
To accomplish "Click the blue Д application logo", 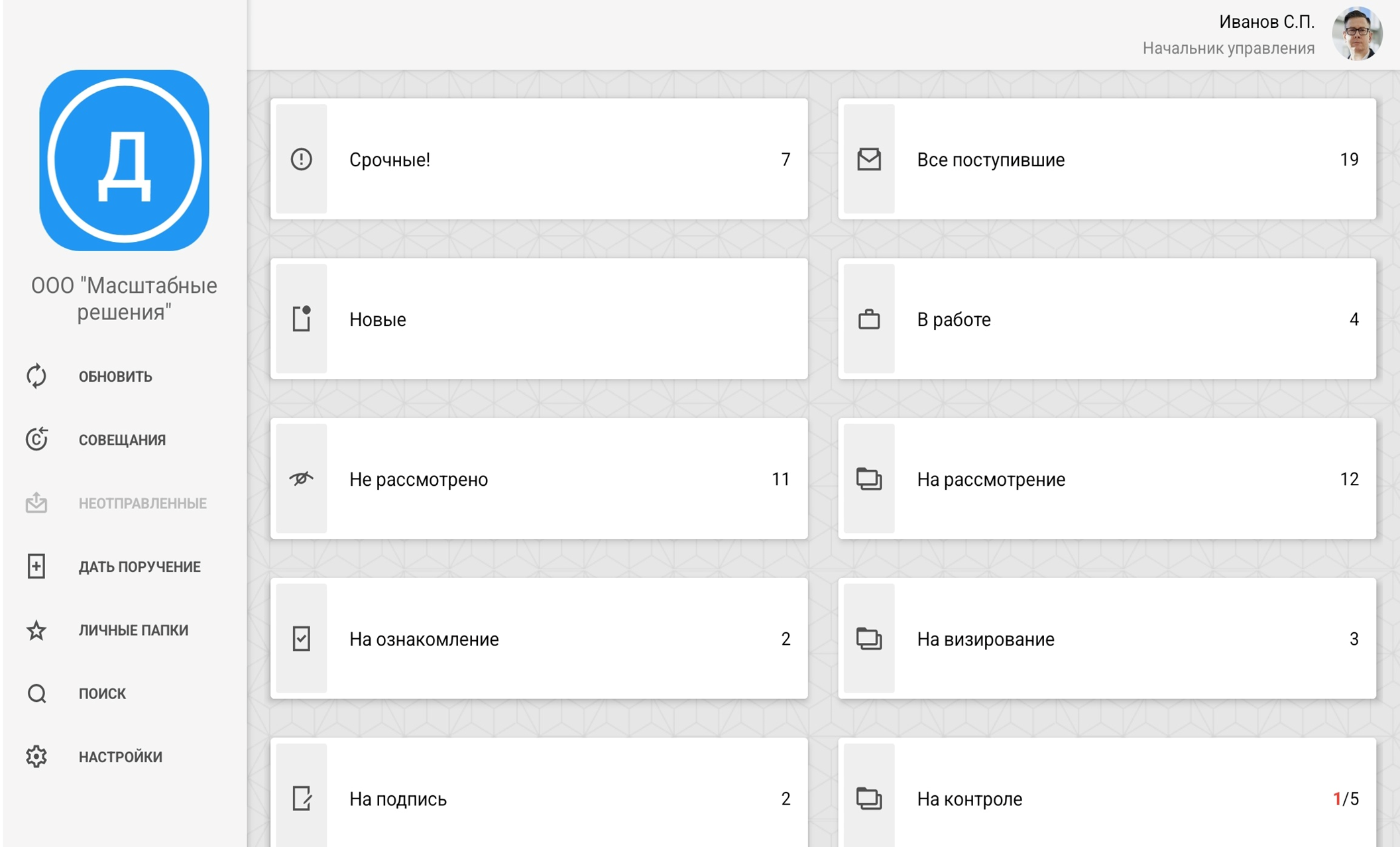I will coord(125,160).
